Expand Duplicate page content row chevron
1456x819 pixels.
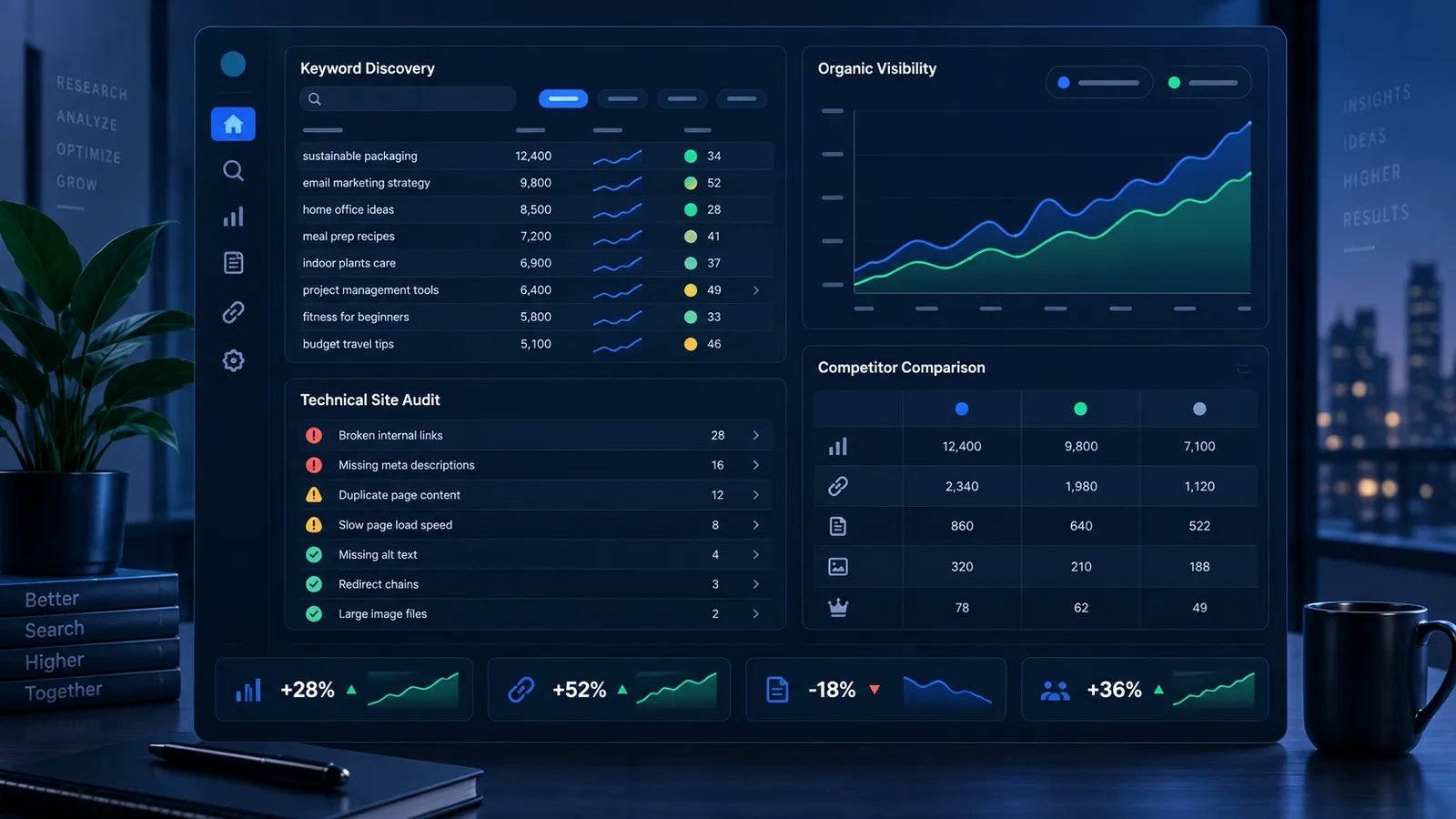(x=756, y=495)
